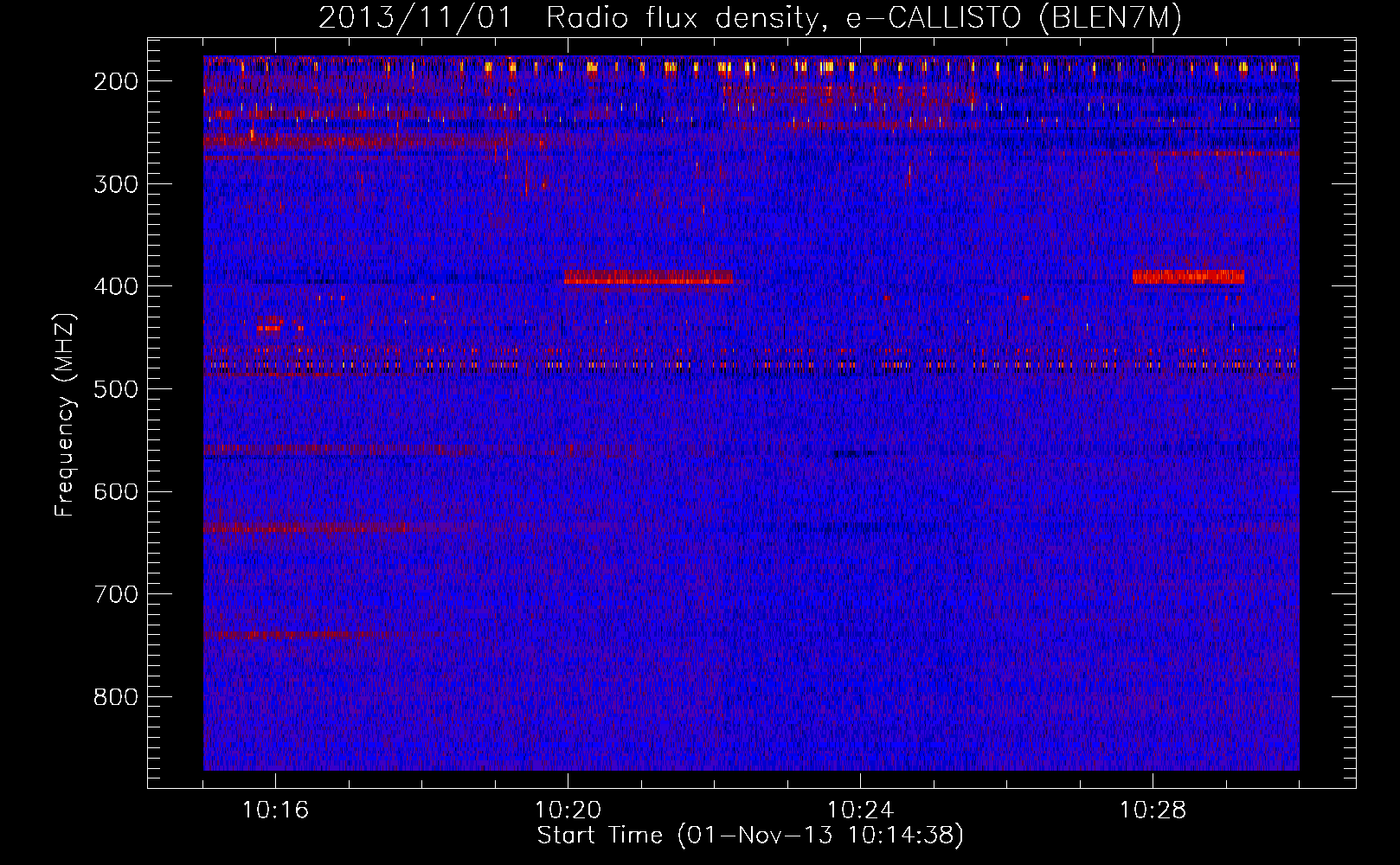Click the 'Start Time (01-Nov-13 10:14:38)' label

[750, 836]
